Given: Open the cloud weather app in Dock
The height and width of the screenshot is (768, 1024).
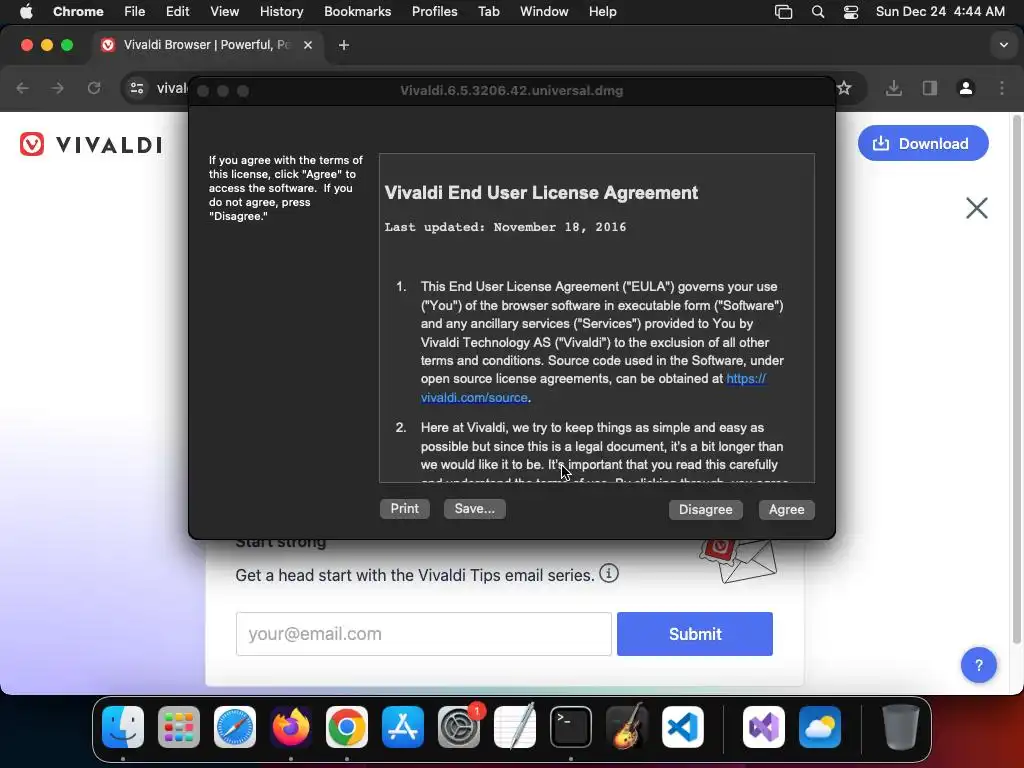Looking at the screenshot, I should (x=820, y=727).
